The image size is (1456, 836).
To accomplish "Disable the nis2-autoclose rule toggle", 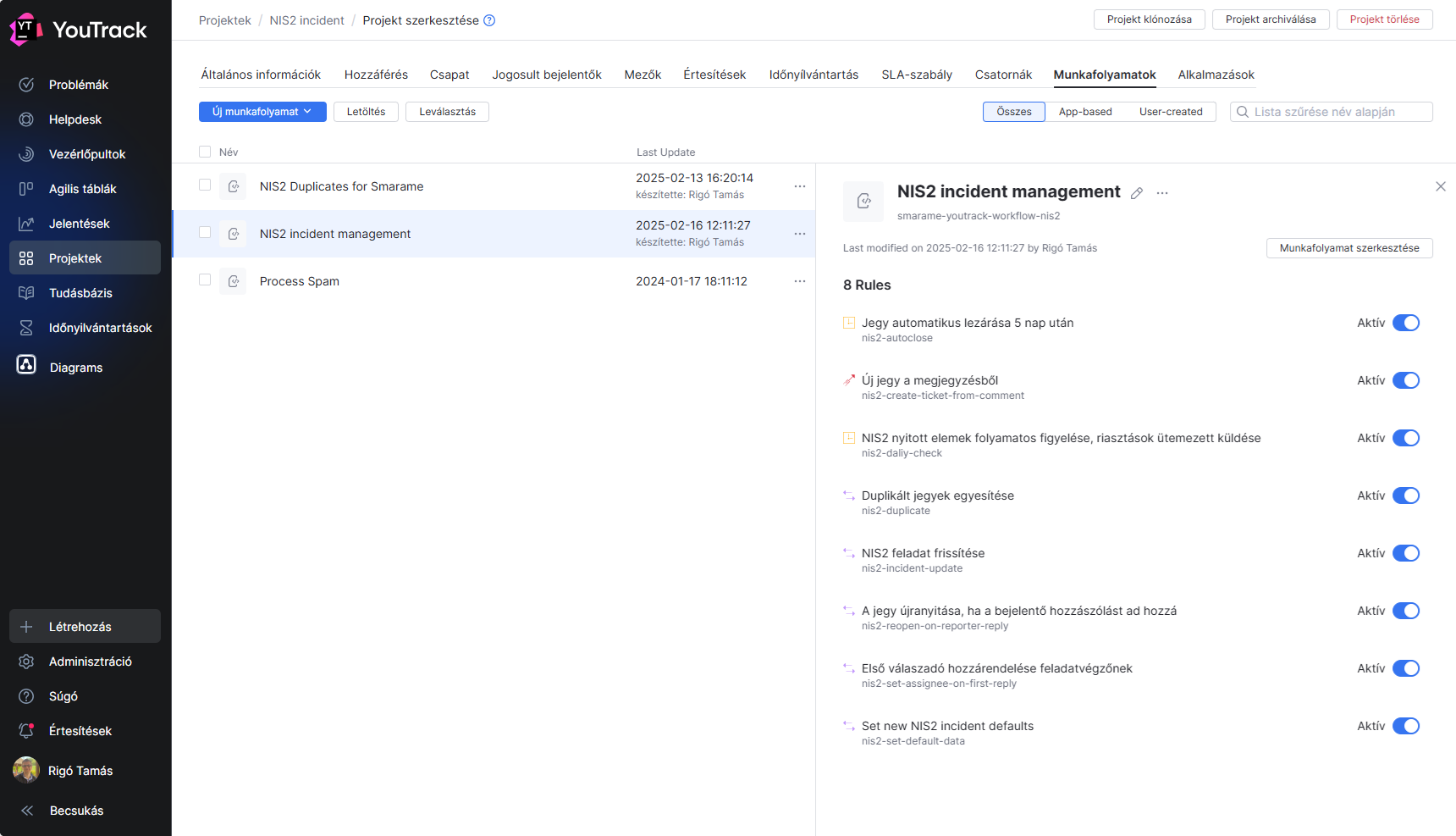I will pos(1405,323).
